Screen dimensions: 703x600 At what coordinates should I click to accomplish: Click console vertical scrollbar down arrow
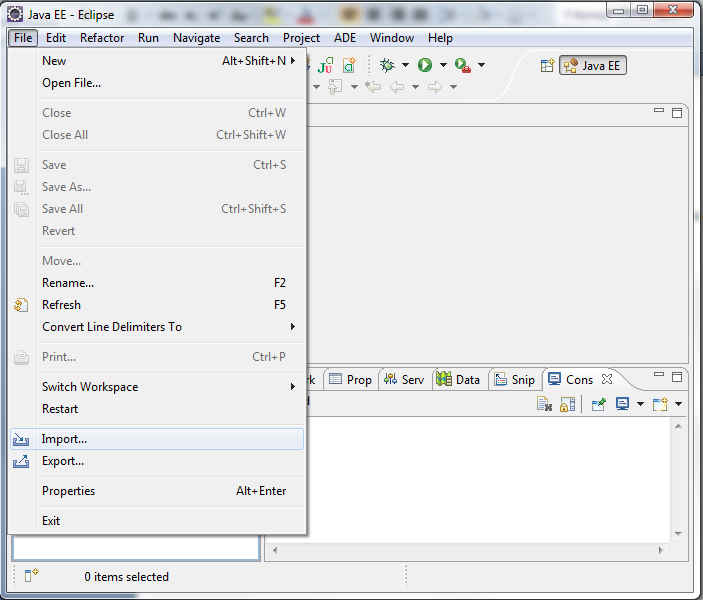pyautogui.click(x=678, y=534)
